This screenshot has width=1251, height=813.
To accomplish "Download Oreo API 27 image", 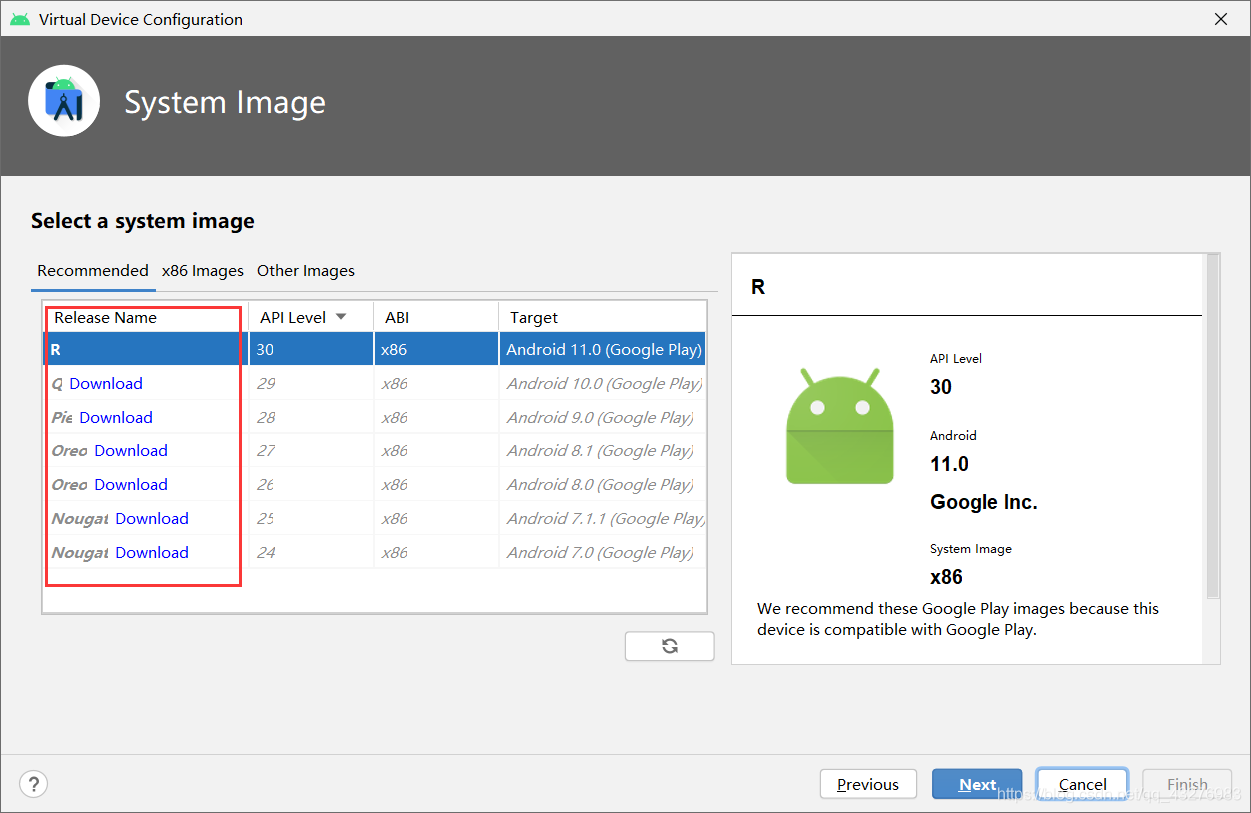I will coord(131,451).
